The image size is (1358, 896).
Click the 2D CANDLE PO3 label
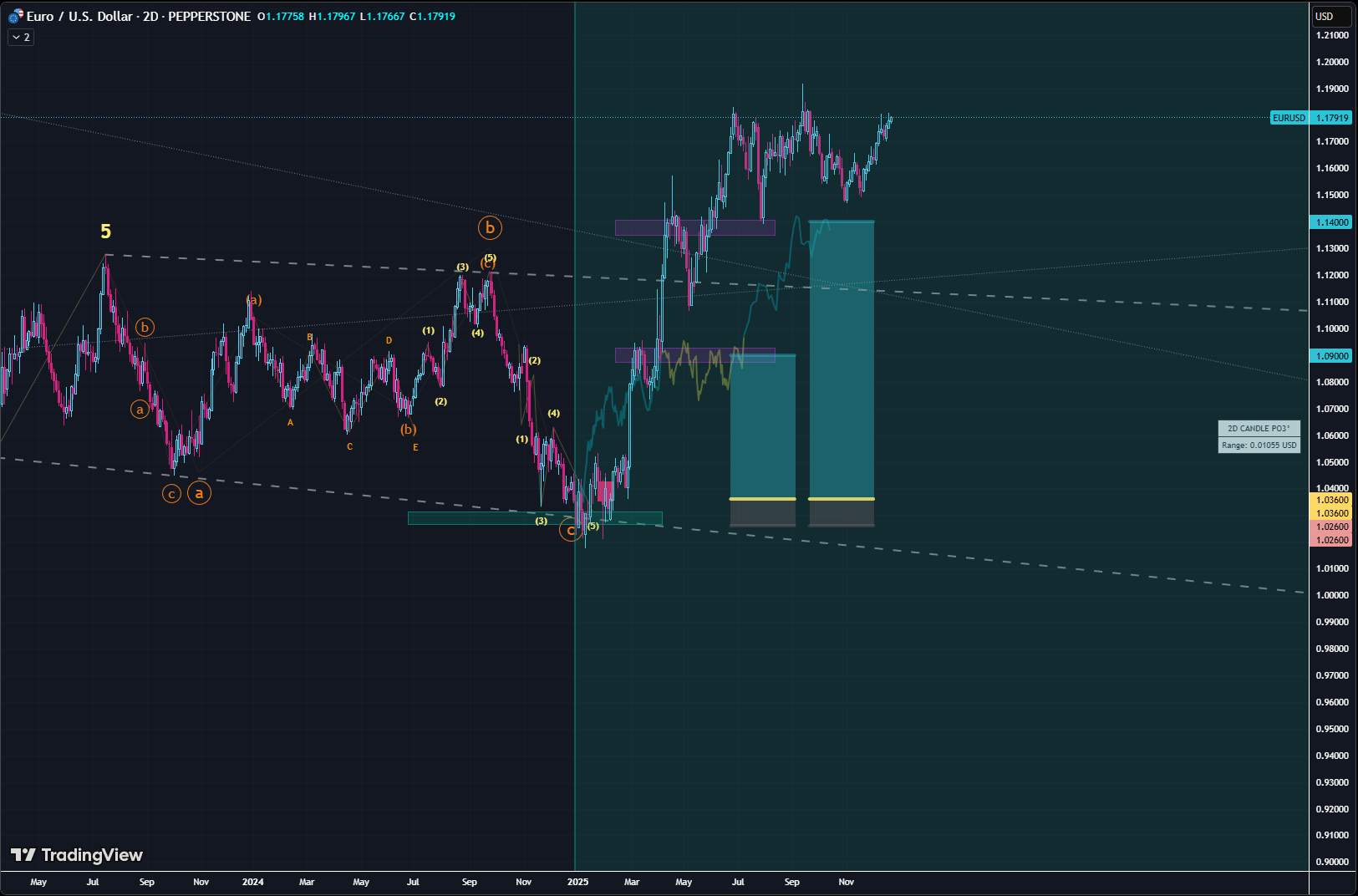[1259, 428]
